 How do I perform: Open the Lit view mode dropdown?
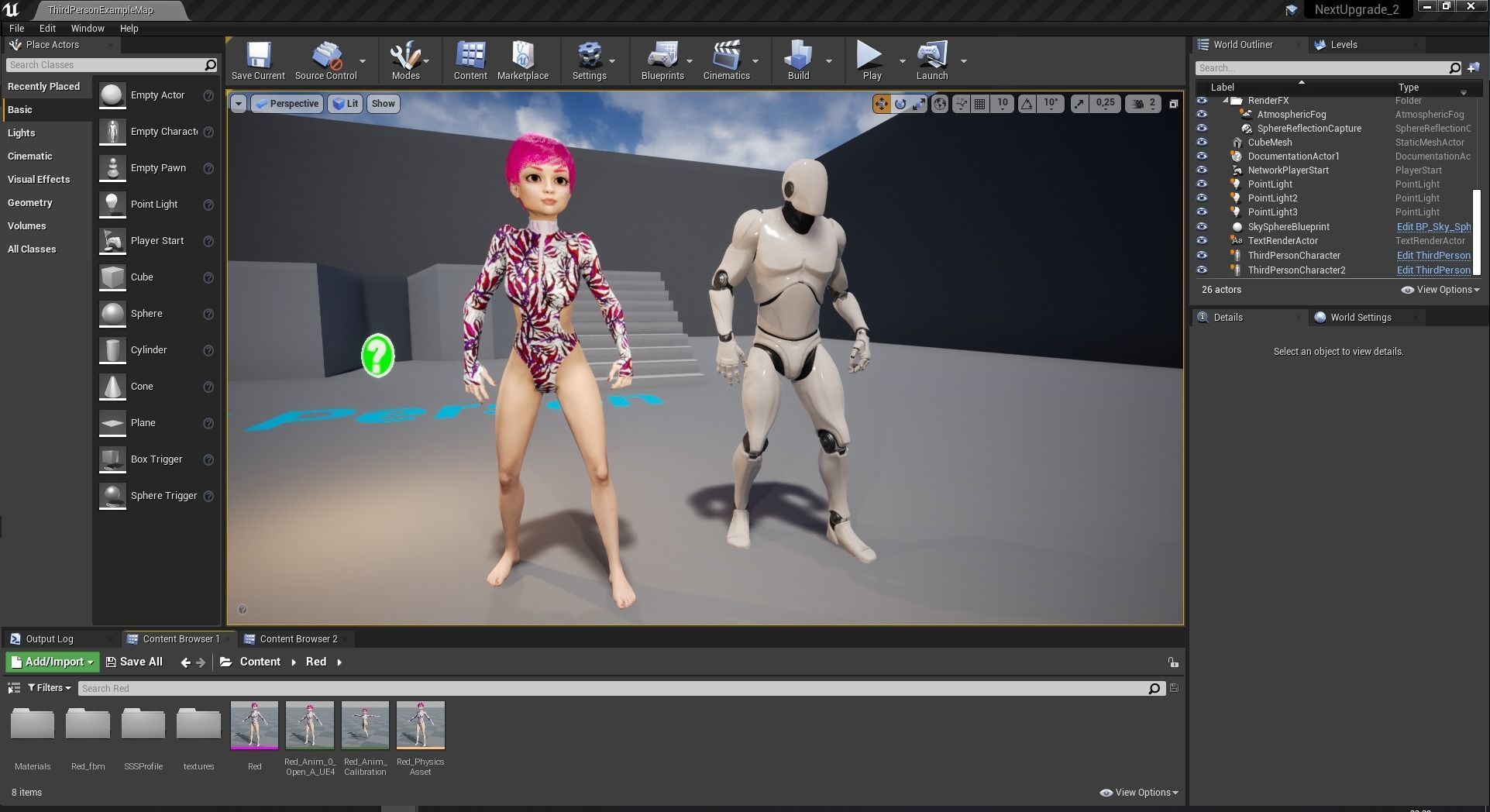(346, 104)
